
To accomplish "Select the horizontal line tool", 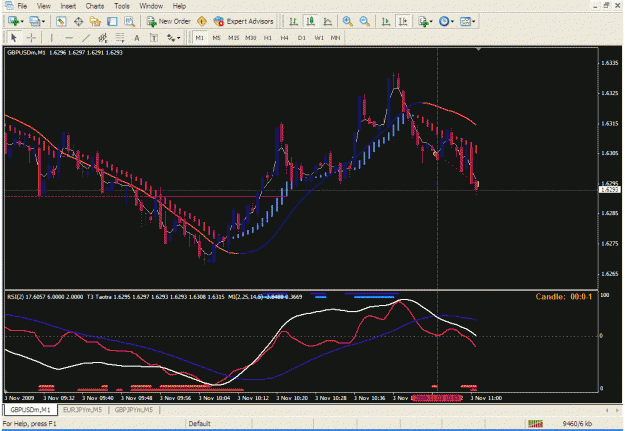I will pos(69,38).
